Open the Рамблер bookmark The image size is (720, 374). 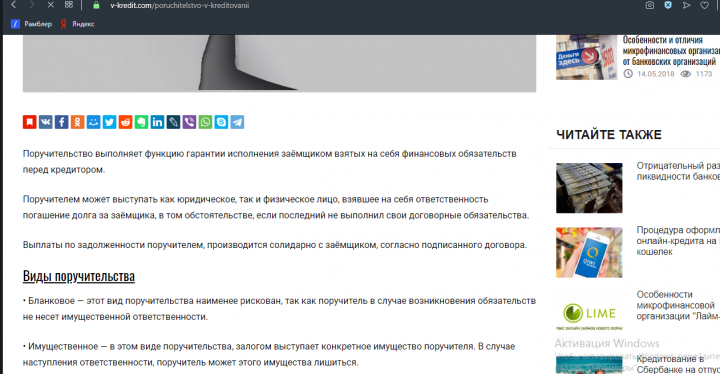(x=31, y=24)
